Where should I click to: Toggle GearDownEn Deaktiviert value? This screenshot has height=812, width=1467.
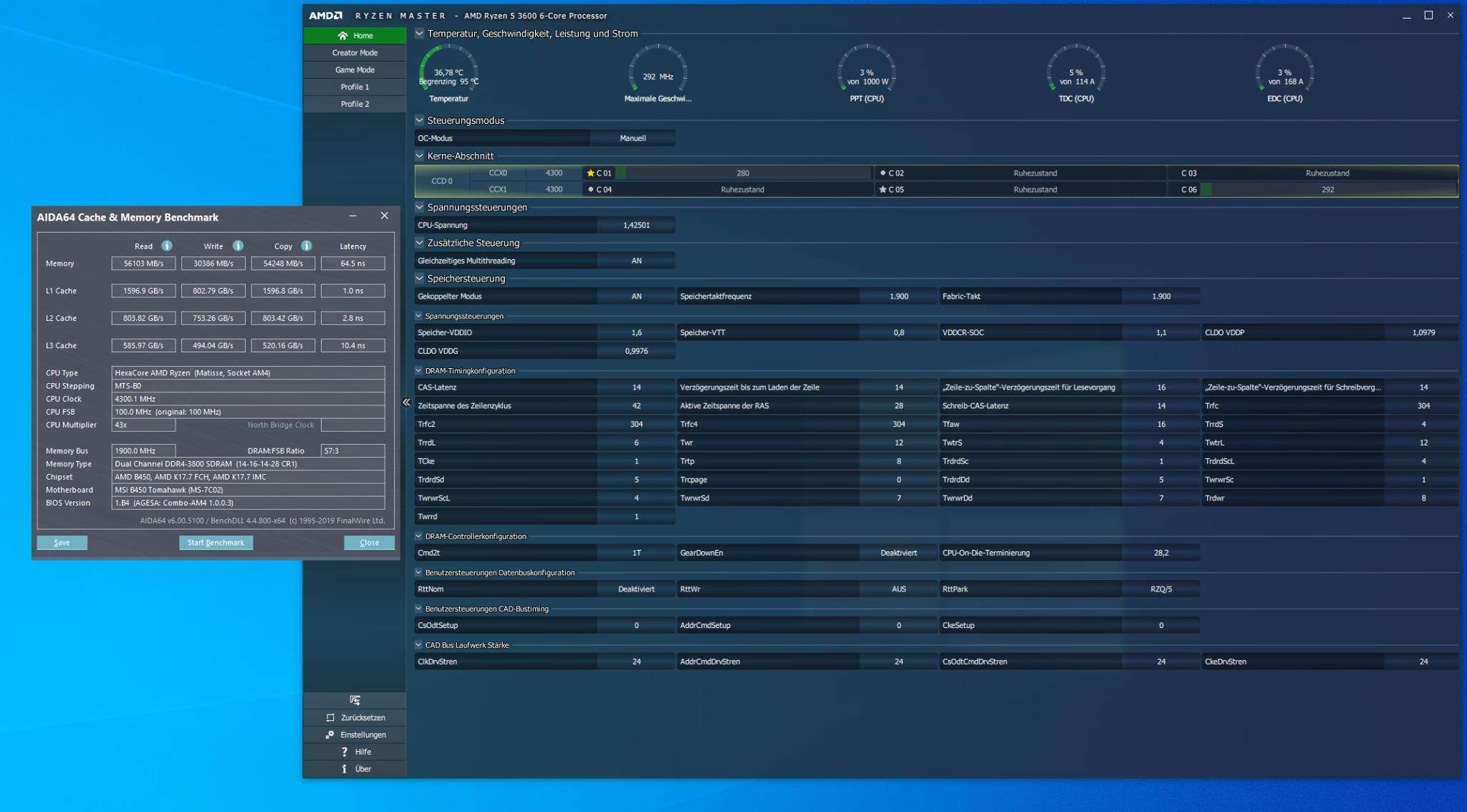click(898, 553)
